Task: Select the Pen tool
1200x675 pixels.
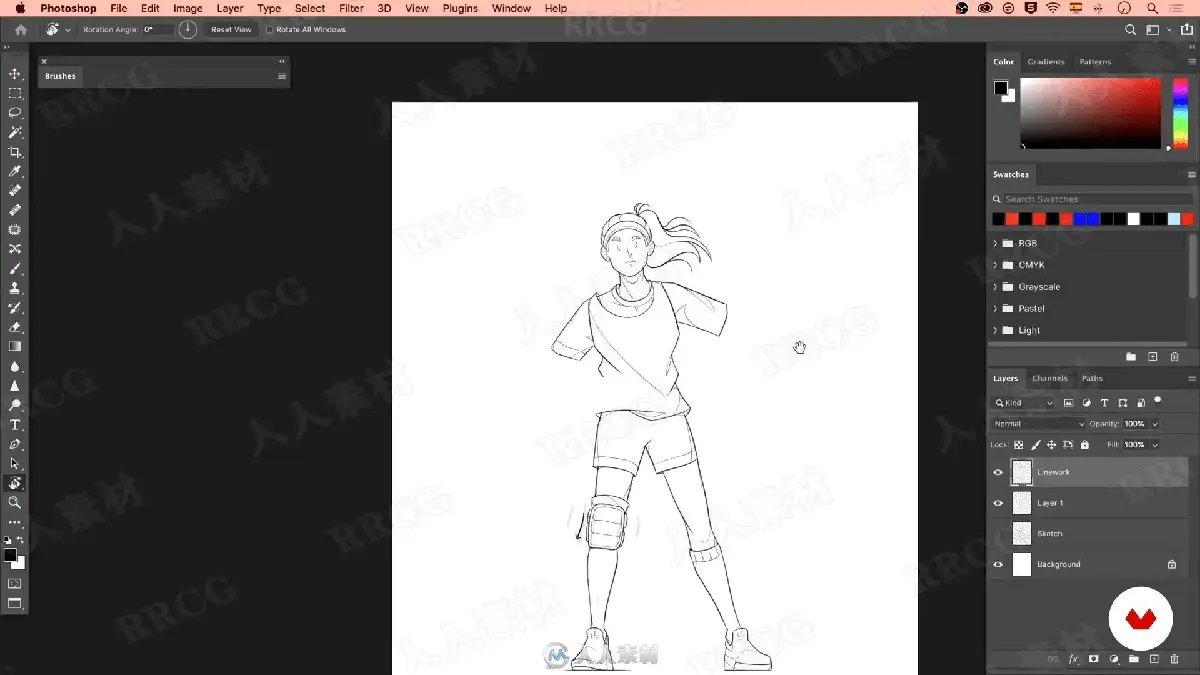Action: 15,444
